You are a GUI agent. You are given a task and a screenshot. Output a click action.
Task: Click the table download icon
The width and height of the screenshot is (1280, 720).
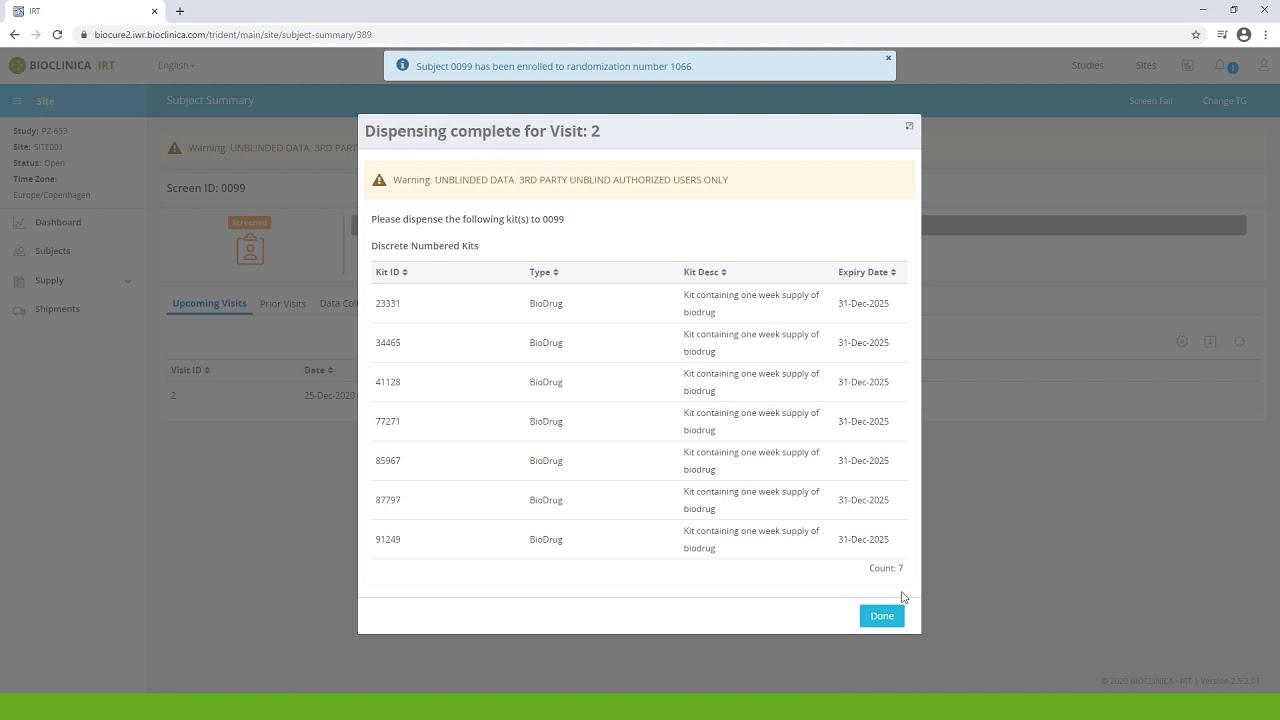(1210, 342)
